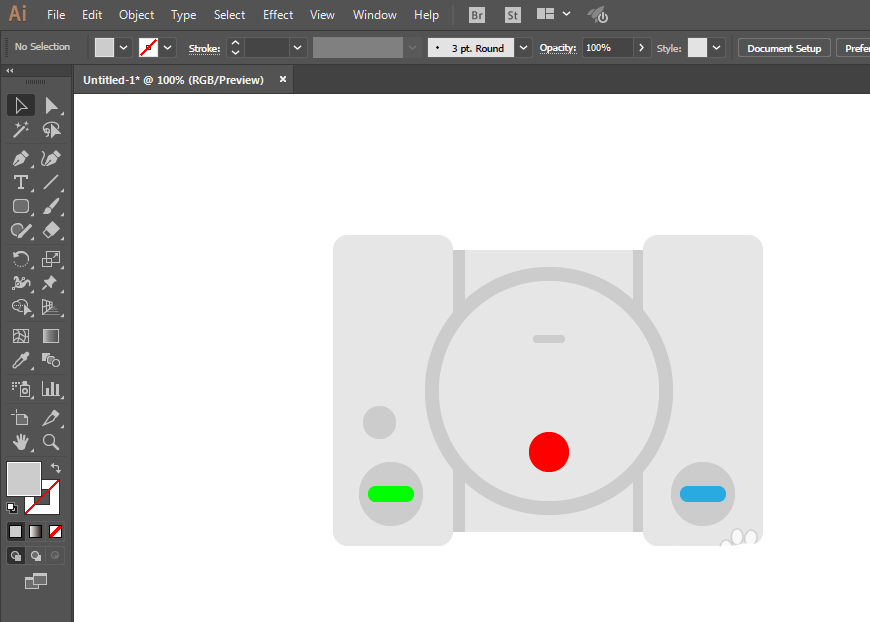
Task: Open the stroke weight dropdown
Action: point(297,48)
